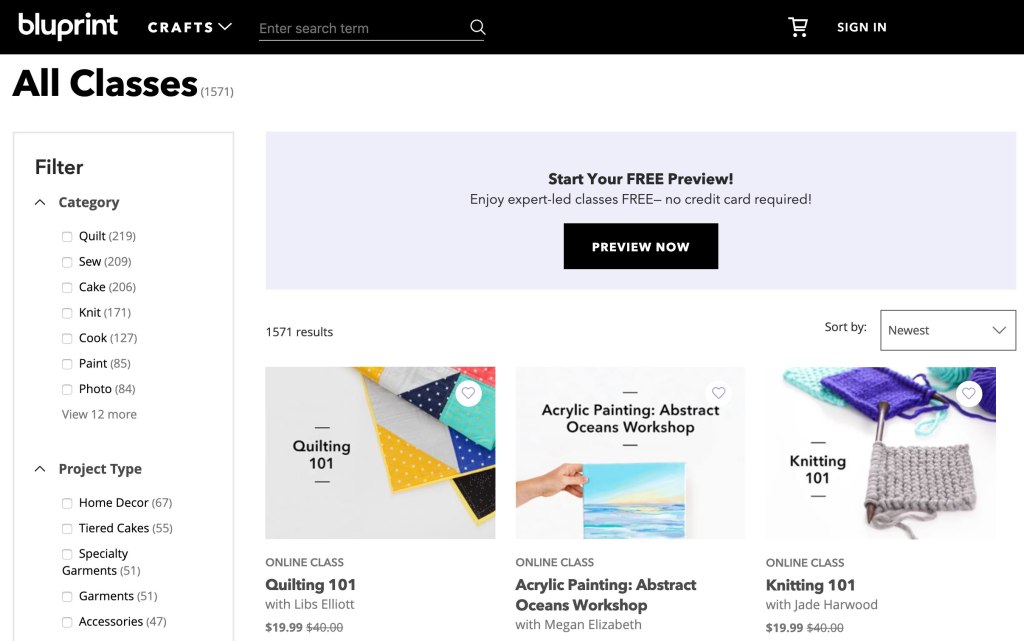
Task: Favorite the Knitting 101 class heart
Action: coord(968,393)
